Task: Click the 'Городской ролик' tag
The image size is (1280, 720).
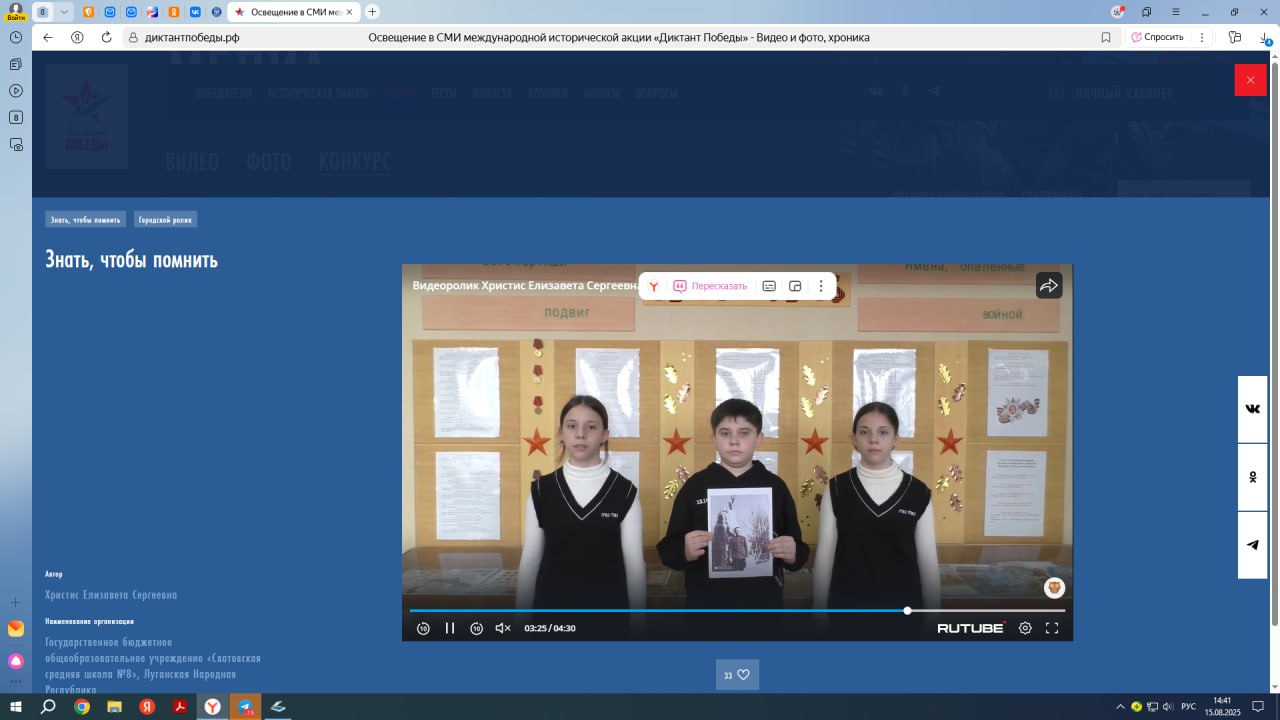Action: pos(166,220)
